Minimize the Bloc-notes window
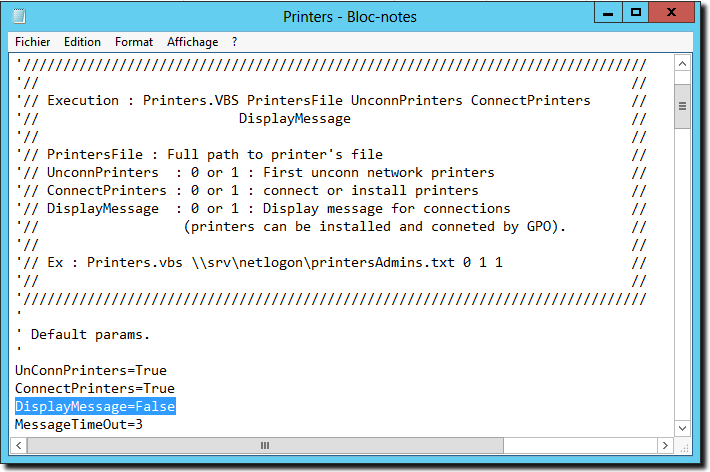Viewport: 710px width, 472px height. coord(608,13)
